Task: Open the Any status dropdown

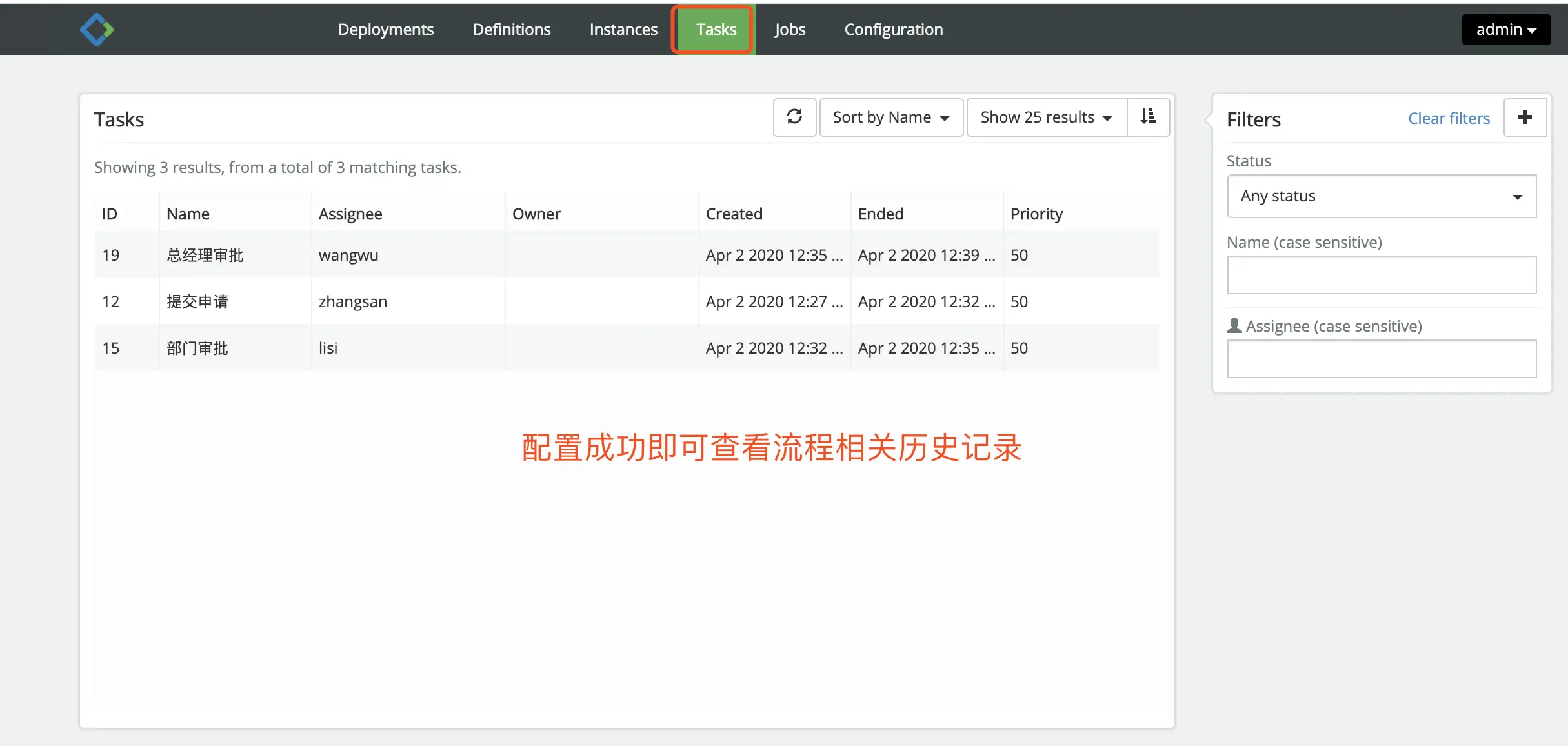Action: (1381, 196)
